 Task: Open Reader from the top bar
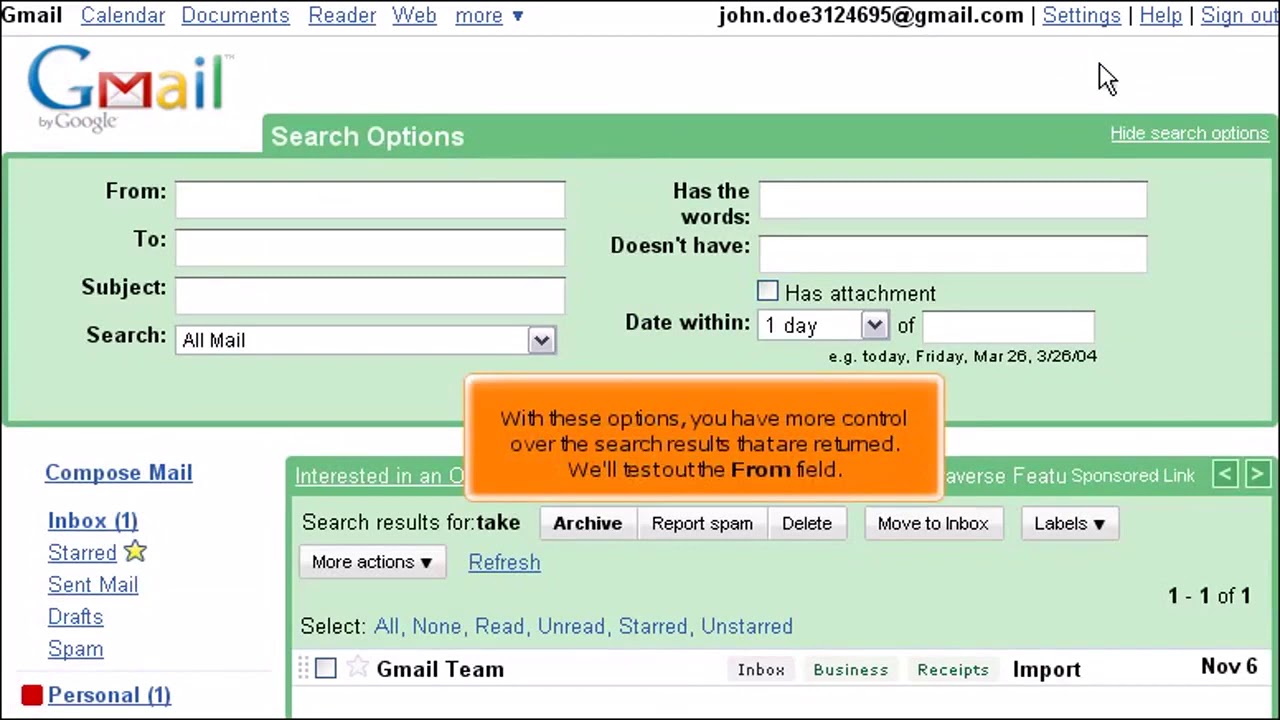[342, 15]
